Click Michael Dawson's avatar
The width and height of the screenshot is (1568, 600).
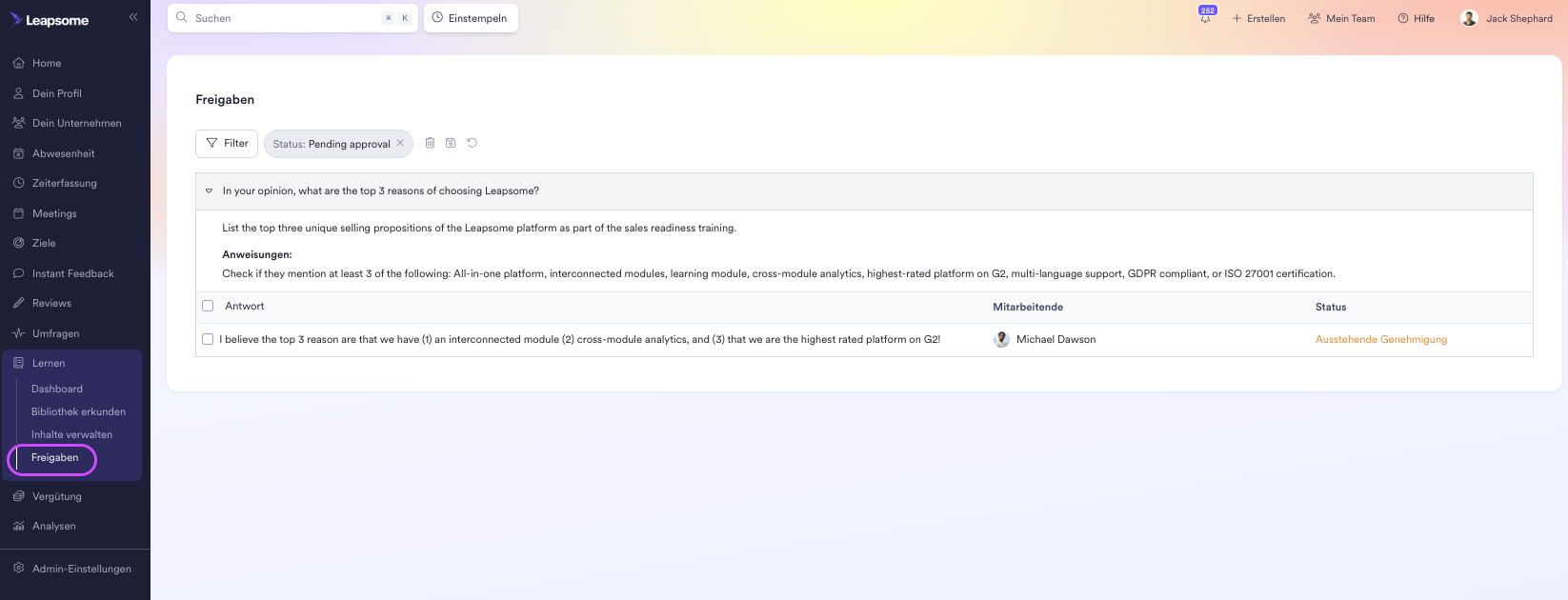1001,339
